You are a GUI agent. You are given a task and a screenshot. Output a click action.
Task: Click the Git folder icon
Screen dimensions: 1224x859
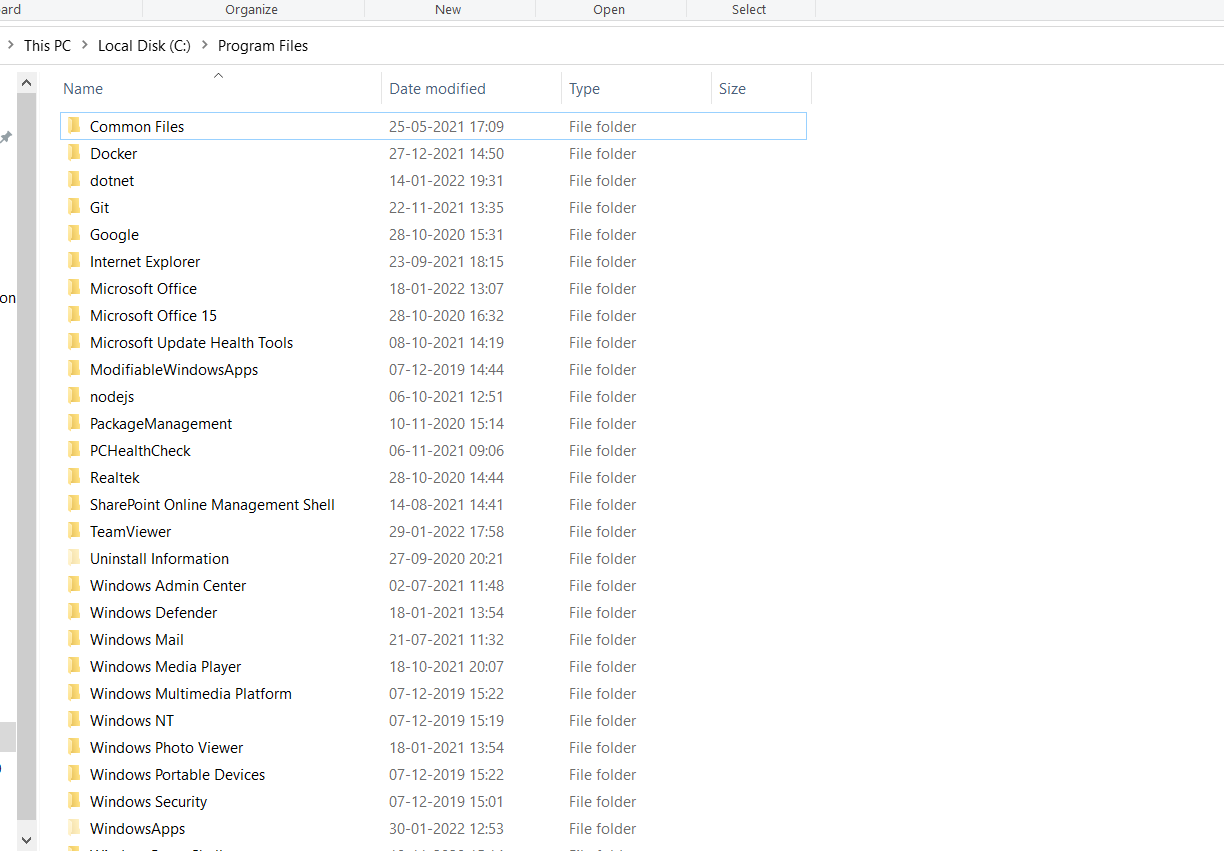(74, 207)
